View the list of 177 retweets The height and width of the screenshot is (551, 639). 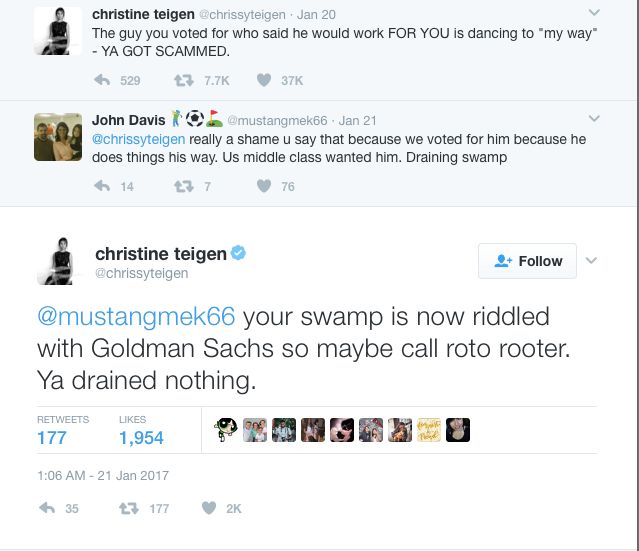[52, 438]
